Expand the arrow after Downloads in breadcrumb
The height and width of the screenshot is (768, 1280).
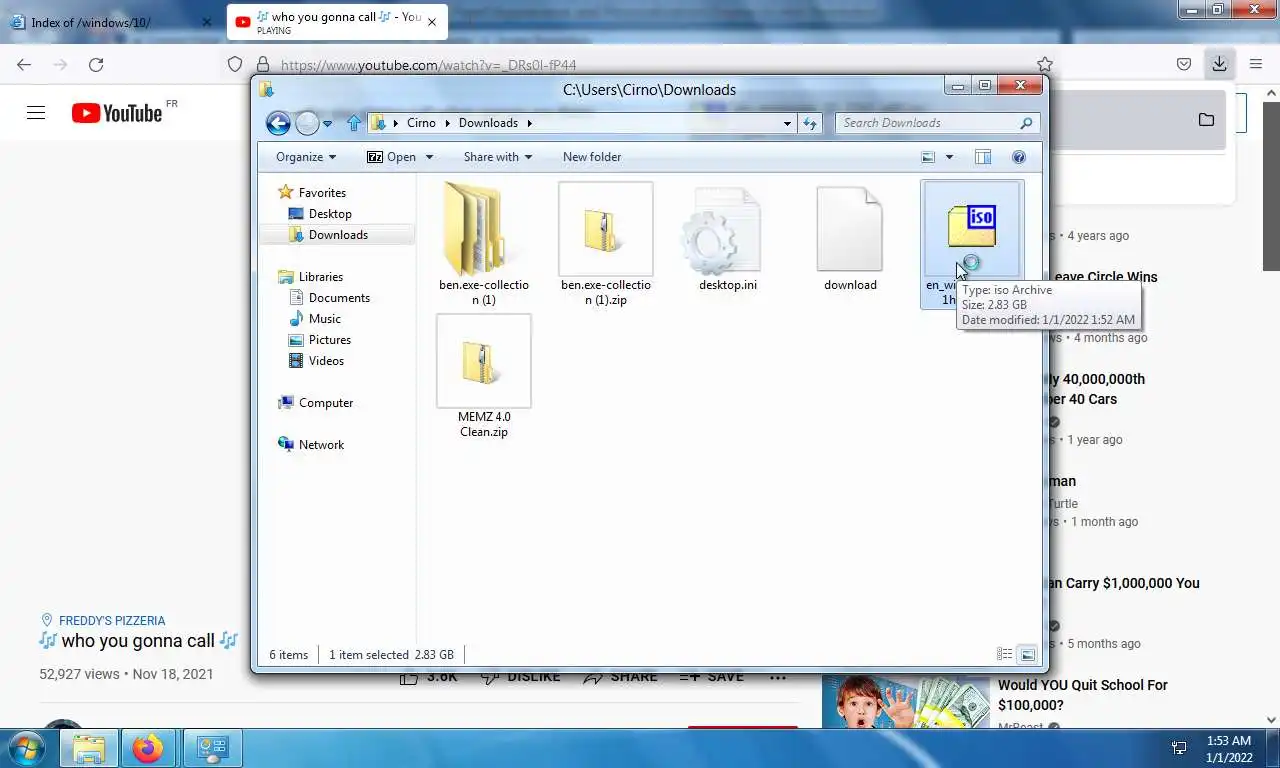530,123
